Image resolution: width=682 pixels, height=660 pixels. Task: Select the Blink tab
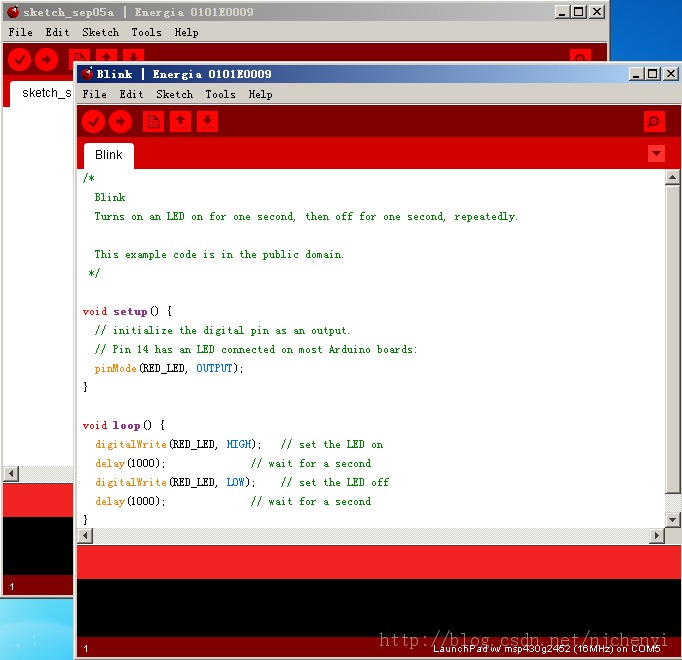tap(109, 155)
